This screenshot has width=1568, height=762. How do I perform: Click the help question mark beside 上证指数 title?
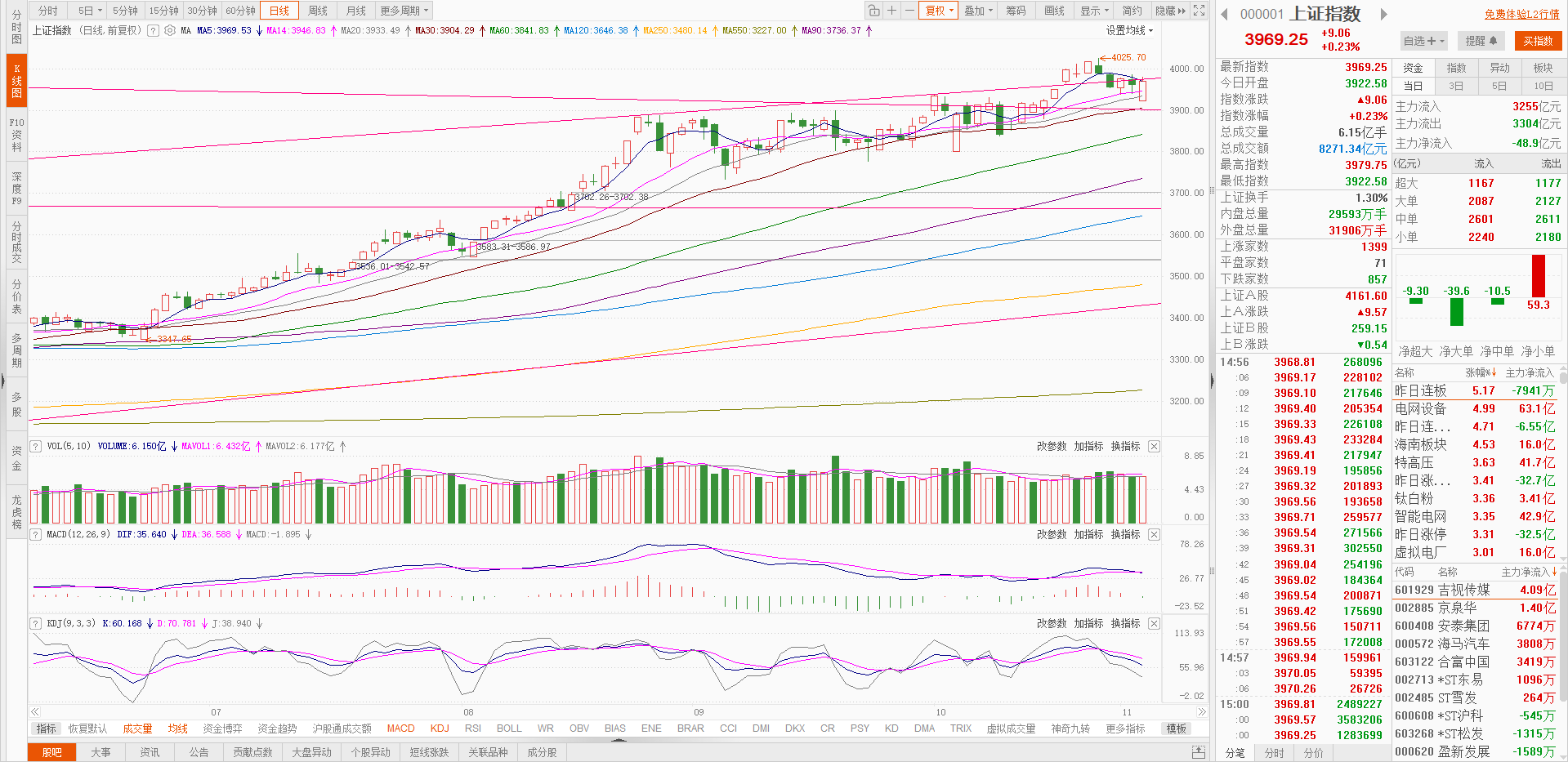(x=153, y=30)
